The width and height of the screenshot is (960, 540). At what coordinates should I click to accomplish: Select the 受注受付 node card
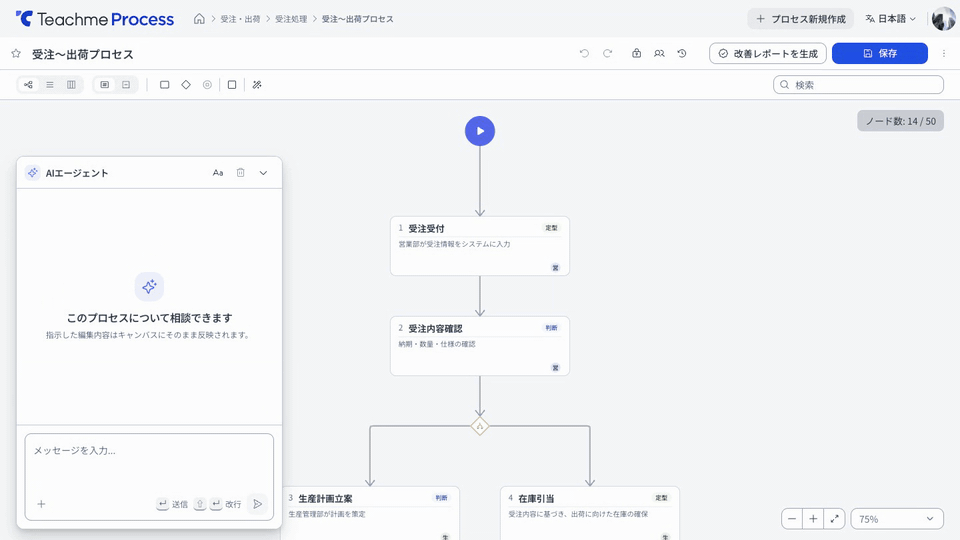click(x=480, y=246)
